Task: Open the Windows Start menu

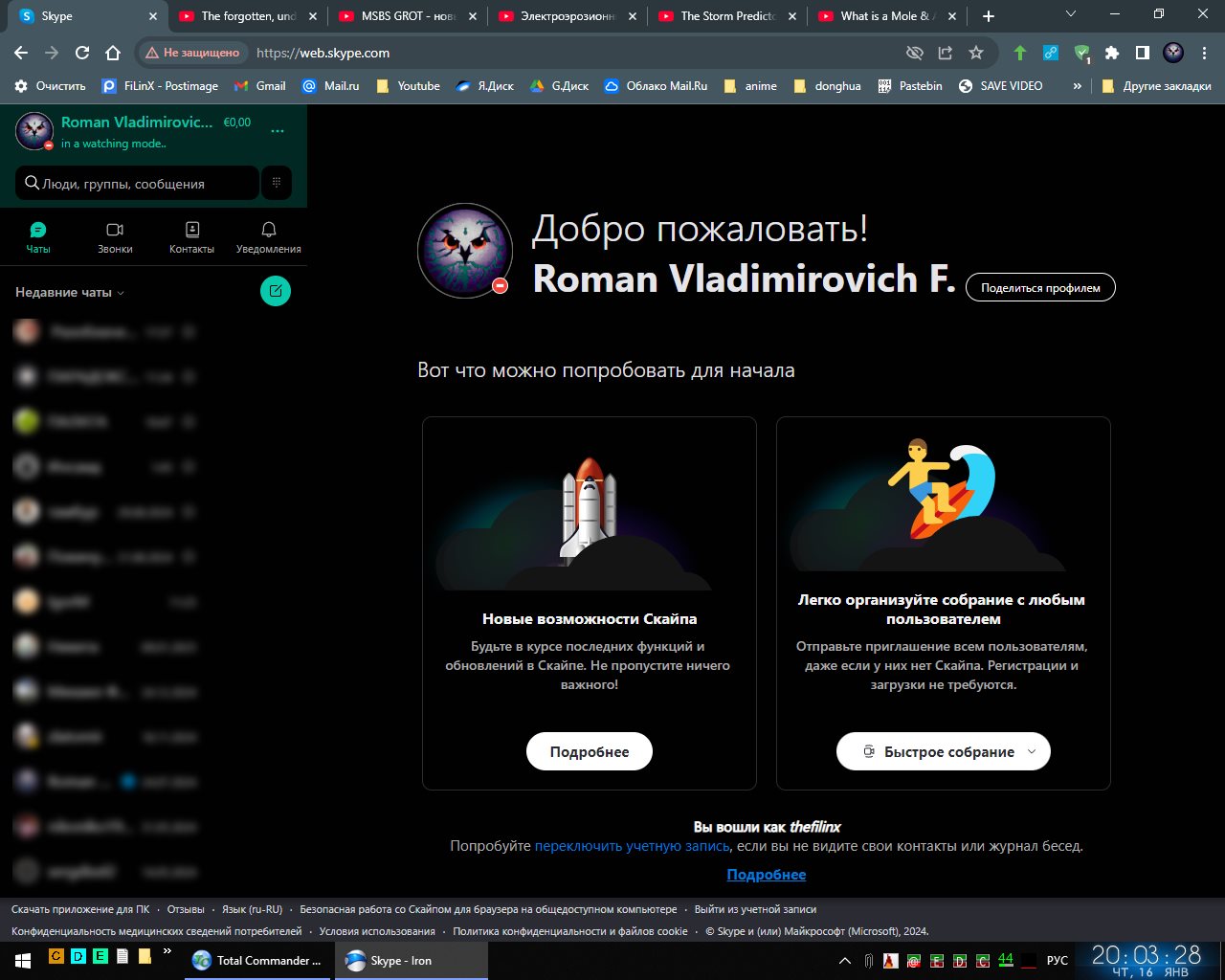Action: click(22, 960)
